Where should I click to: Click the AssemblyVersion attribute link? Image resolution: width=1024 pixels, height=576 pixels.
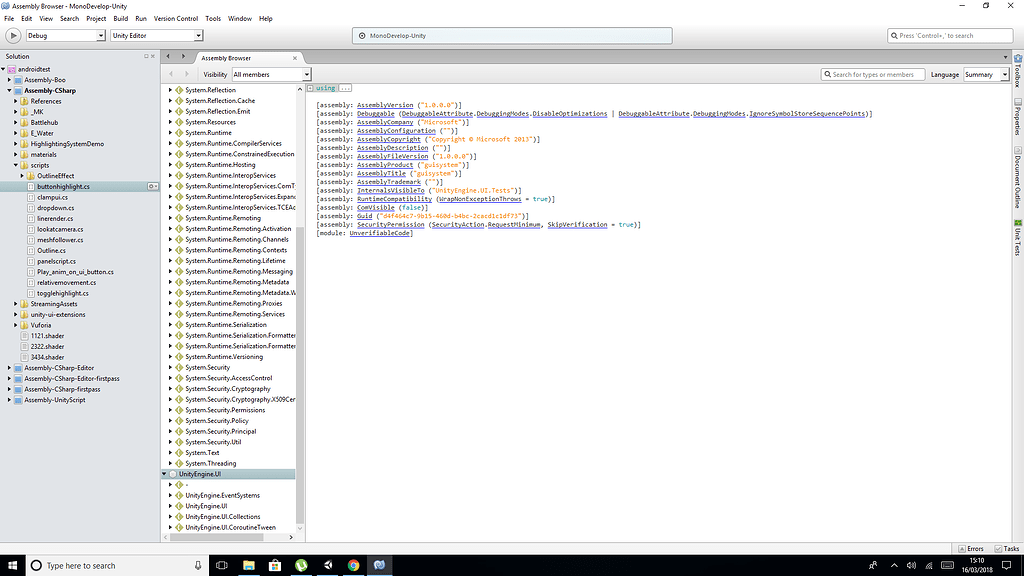point(385,105)
